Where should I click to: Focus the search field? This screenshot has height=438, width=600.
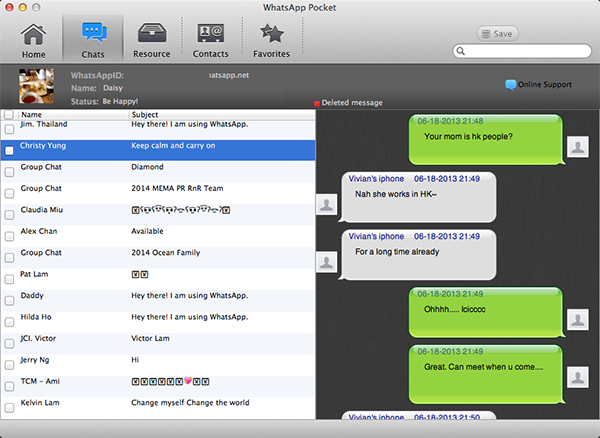pyautogui.click(x=522, y=51)
